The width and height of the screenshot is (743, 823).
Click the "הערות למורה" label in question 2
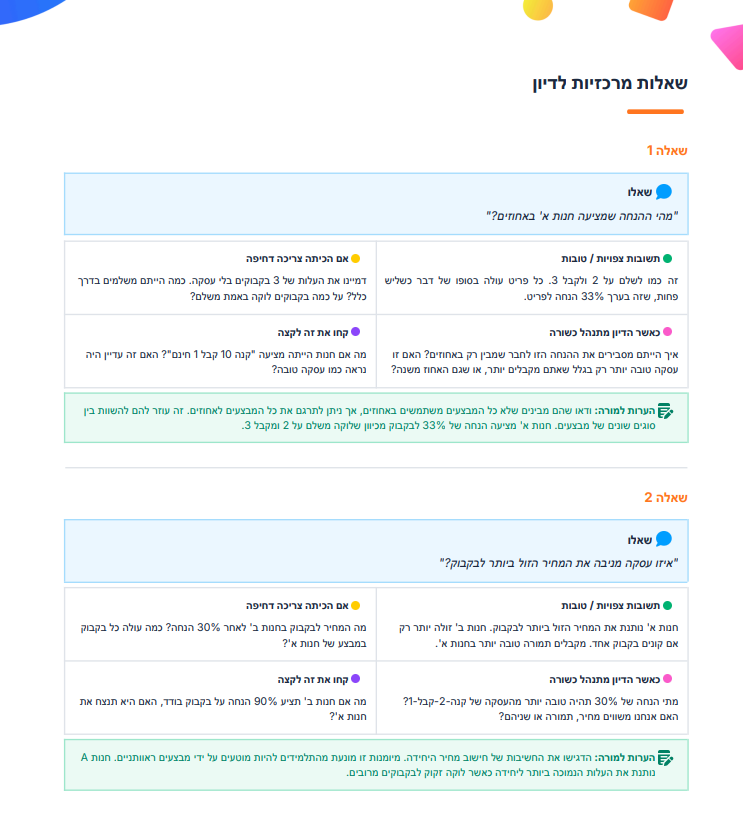[x=628, y=758]
